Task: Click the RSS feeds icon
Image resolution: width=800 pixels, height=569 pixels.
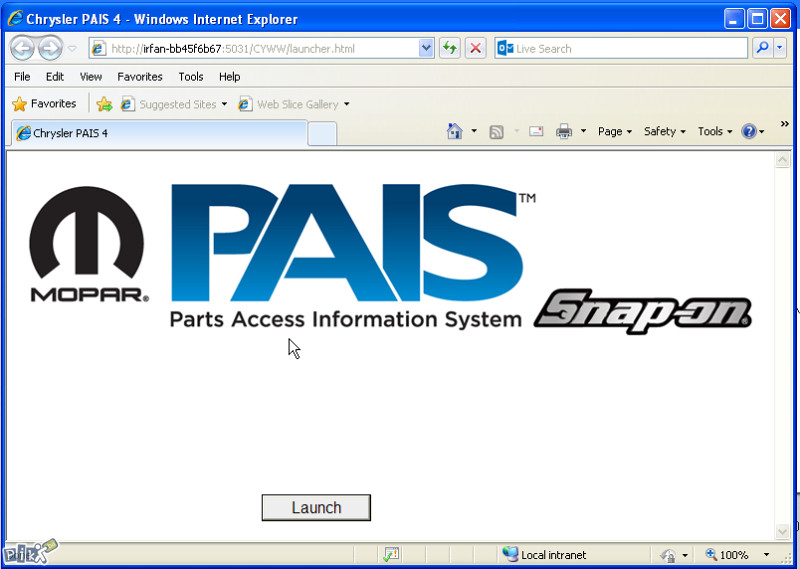Action: [x=496, y=132]
